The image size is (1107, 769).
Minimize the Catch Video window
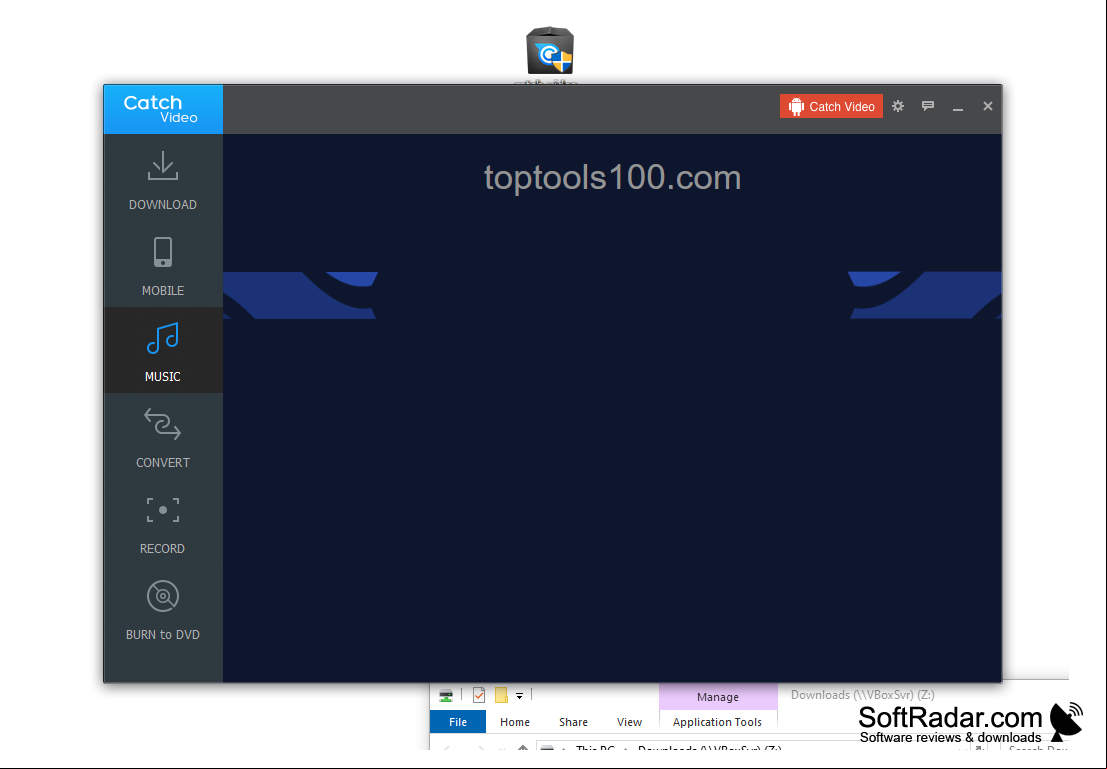(x=958, y=107)
